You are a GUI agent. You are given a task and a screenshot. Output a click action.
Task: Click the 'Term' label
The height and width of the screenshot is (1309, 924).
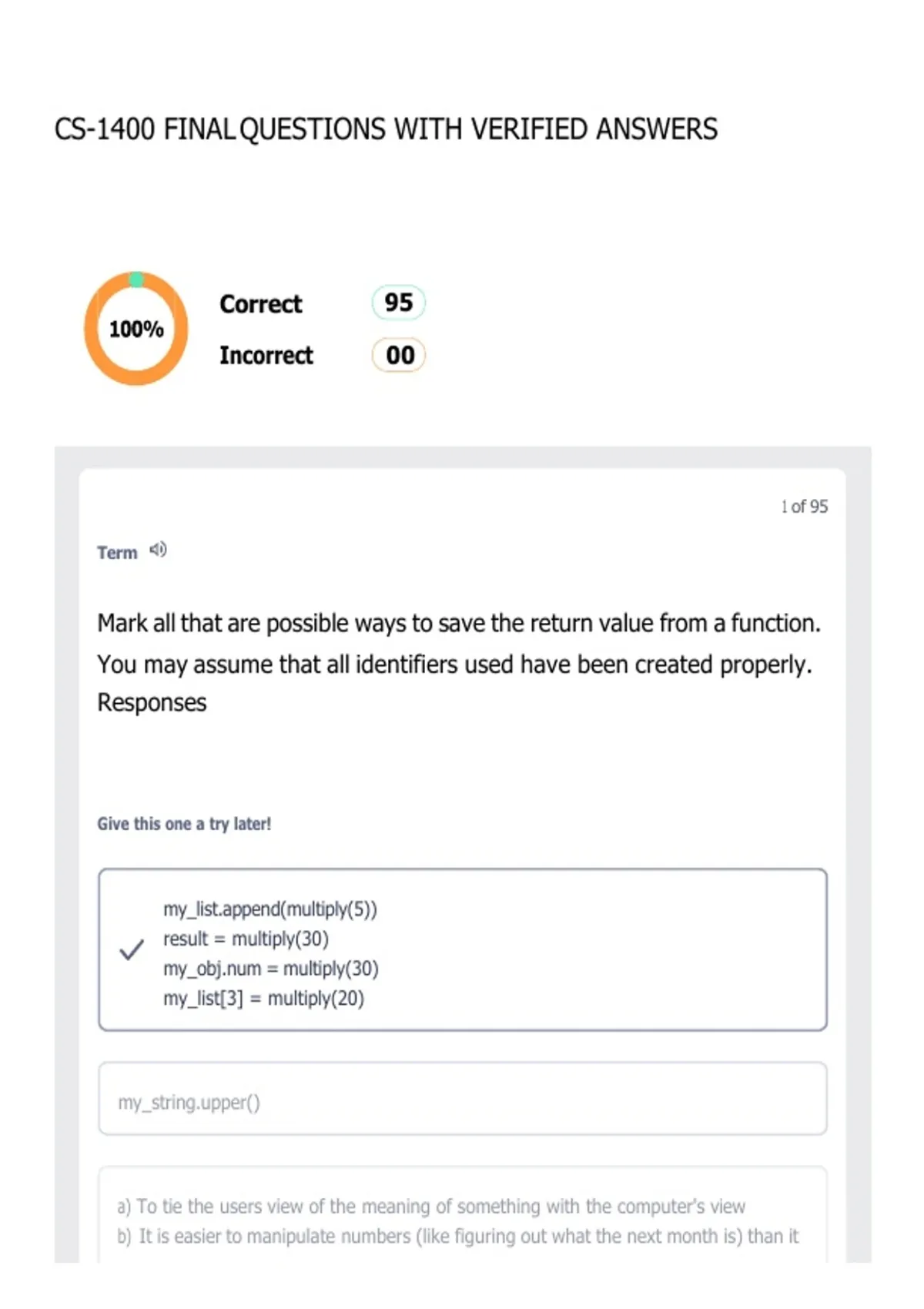(x=117, y=553)
